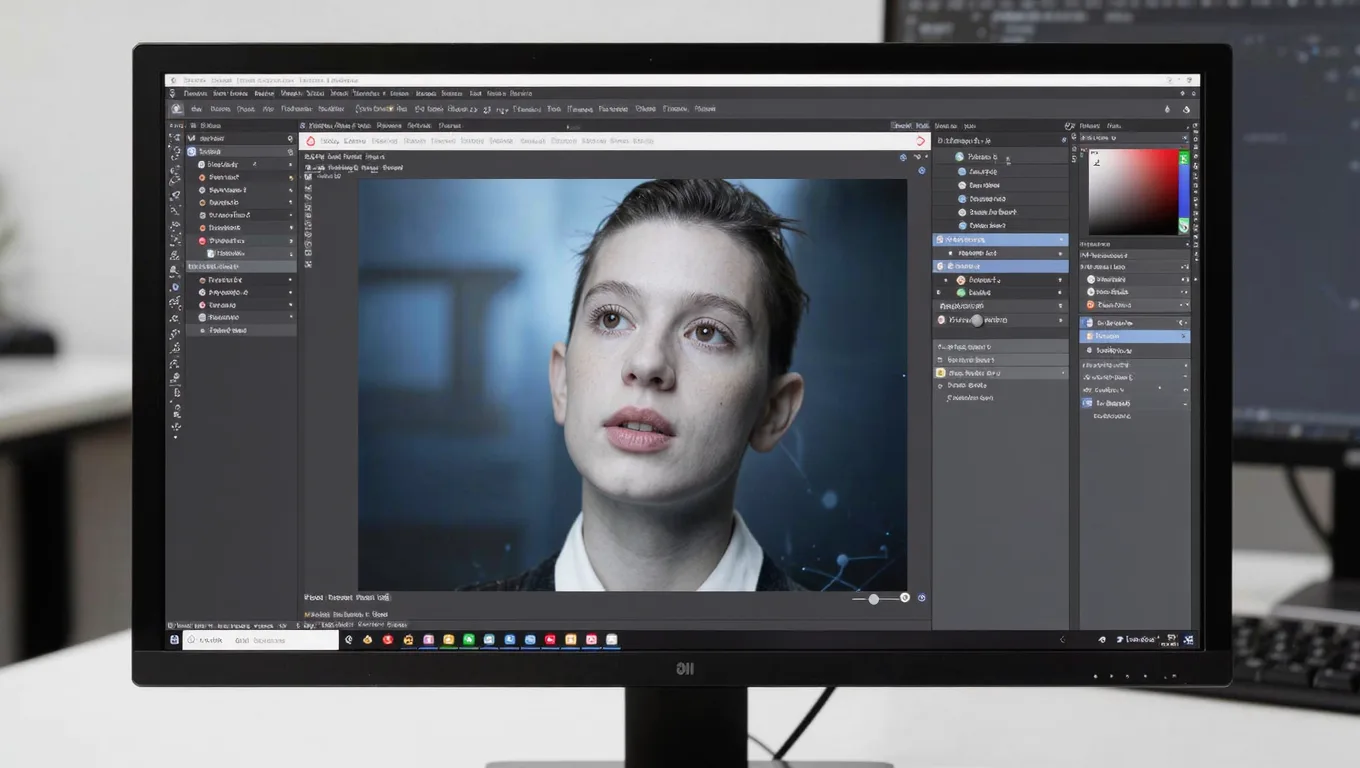The image size is (1360, 768).
Task: Click the blue hue strip beside the color field
Action: pos(1184,191)
